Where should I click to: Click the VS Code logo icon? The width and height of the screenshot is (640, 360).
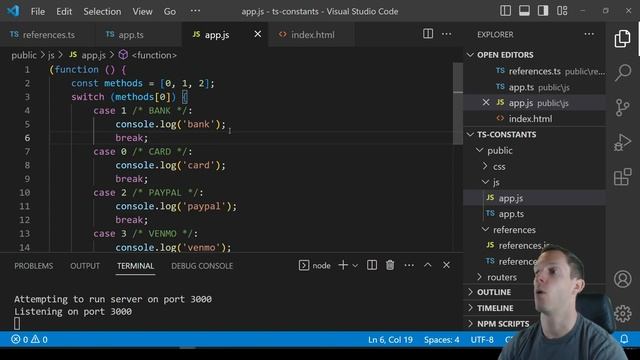(x=13, y=11)
